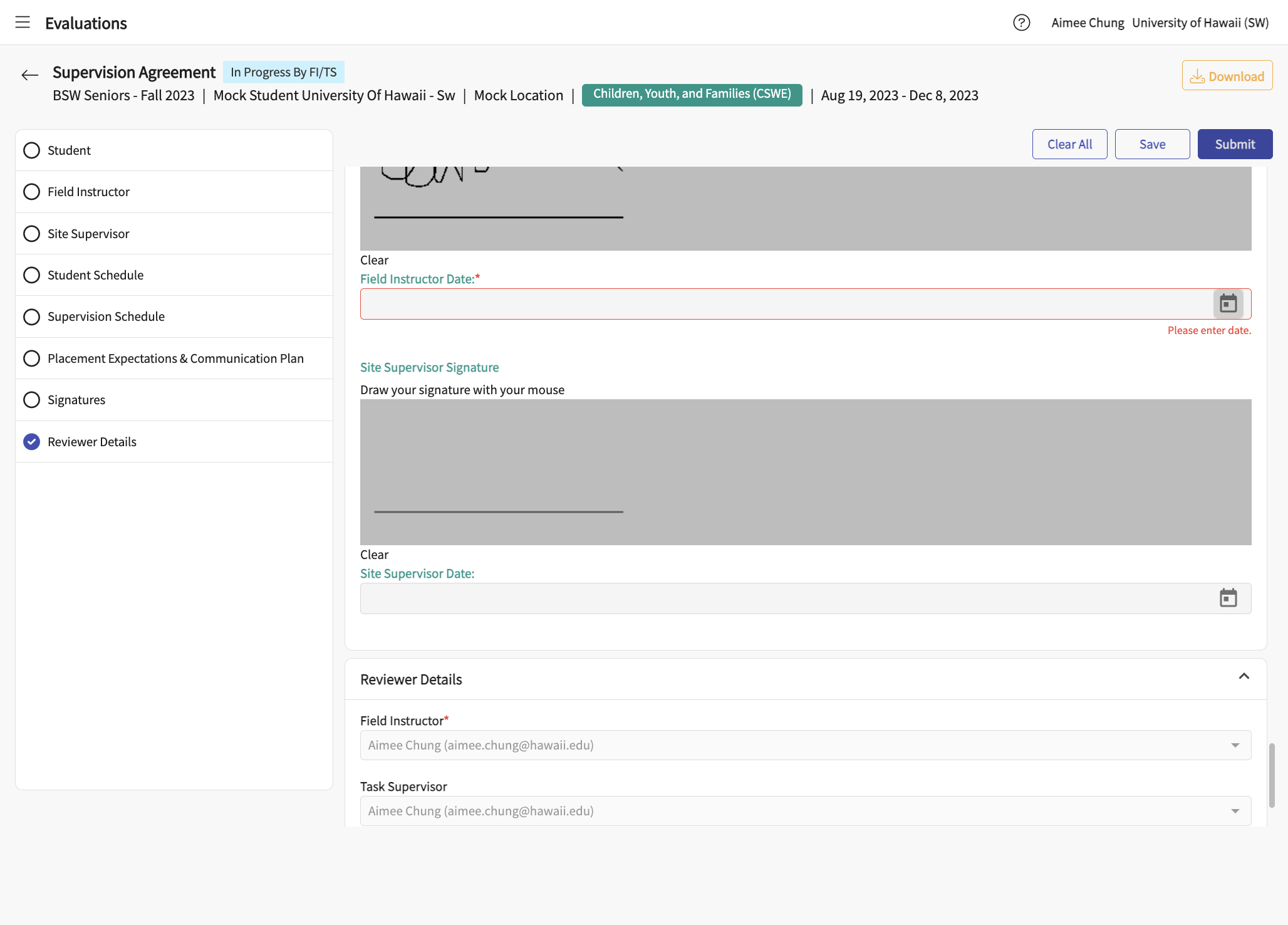This screenshot has width=1288, height=925.
Task: Click the Please enter date error message
Action: pyautogui.click(x=1209, y=330)
